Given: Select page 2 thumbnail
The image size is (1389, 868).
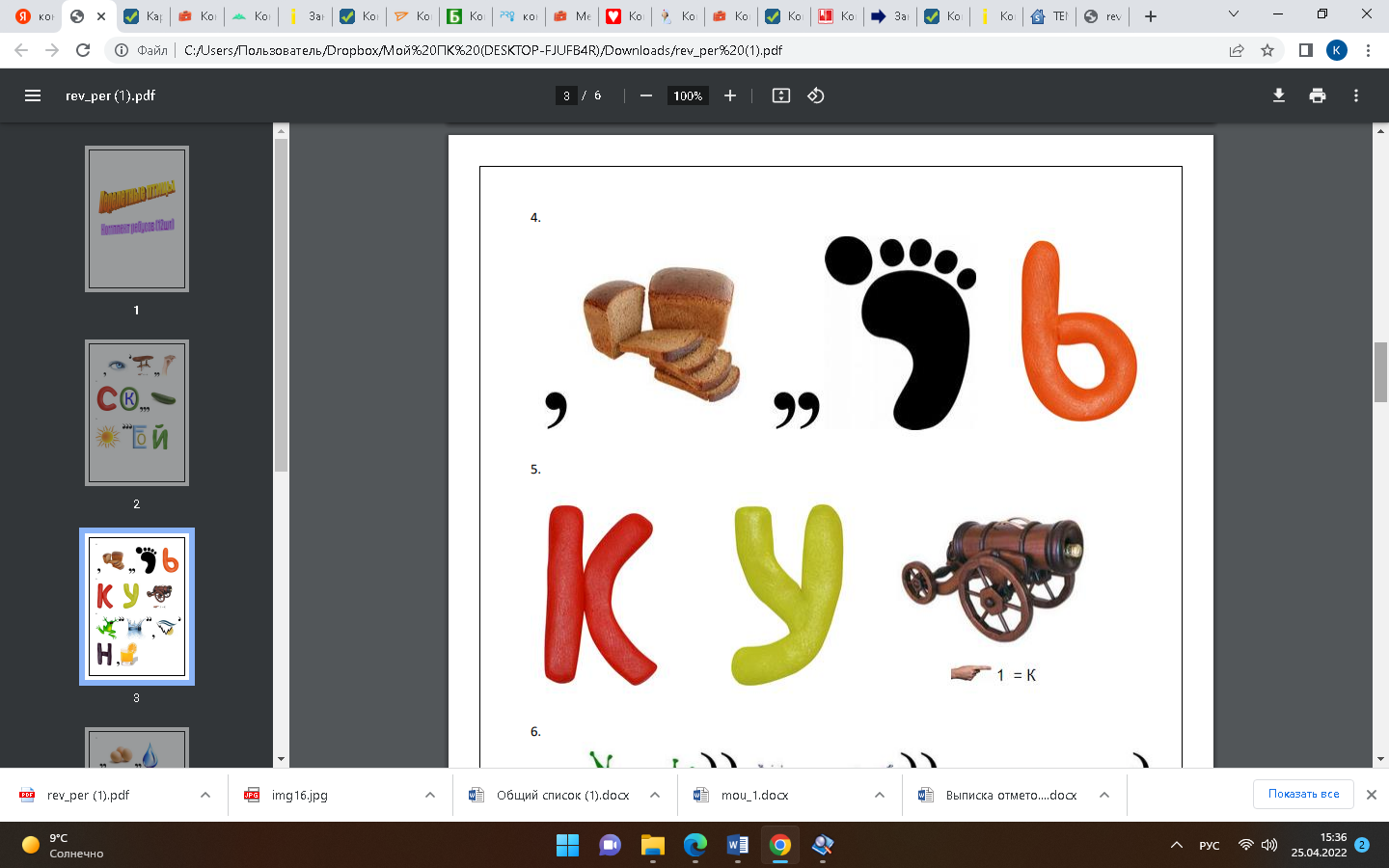Looking at the screenshot, I should (x=137, y=413).
